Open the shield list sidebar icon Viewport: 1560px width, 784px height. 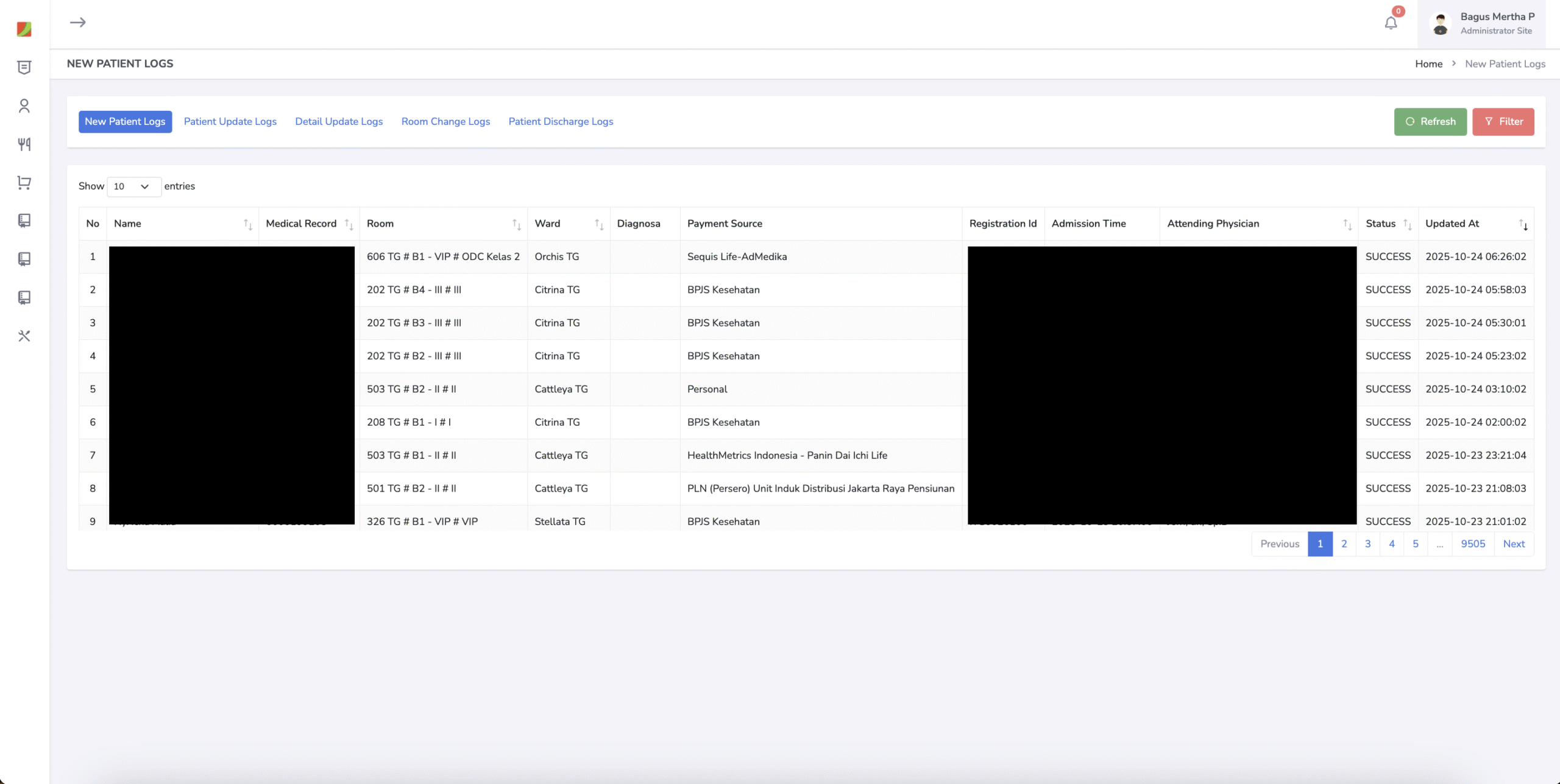24,68
